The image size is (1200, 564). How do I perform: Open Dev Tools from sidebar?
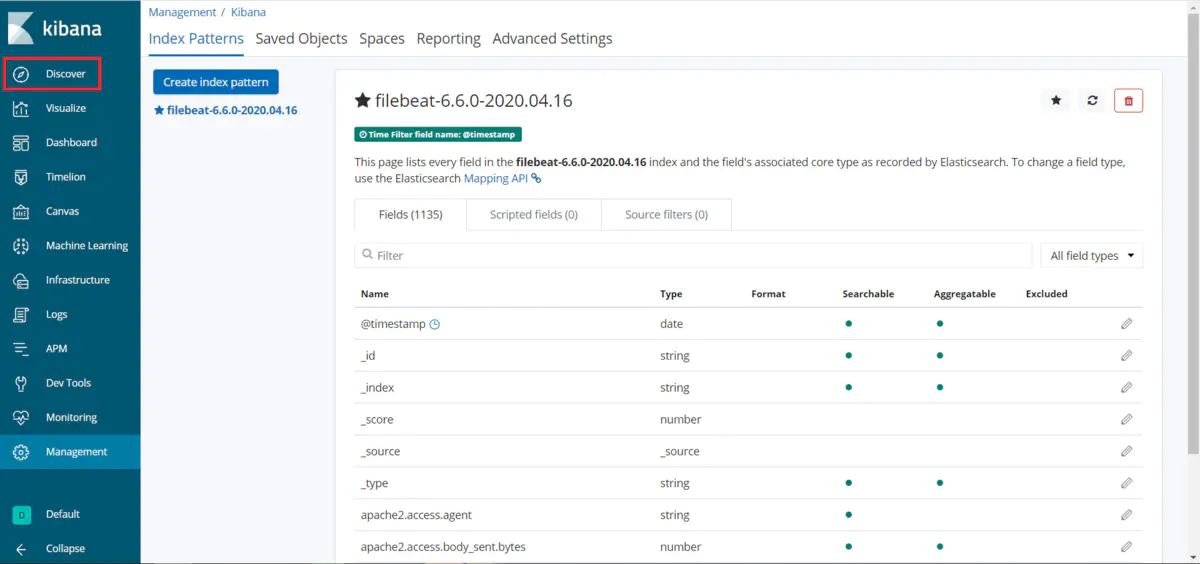[68, 383]
